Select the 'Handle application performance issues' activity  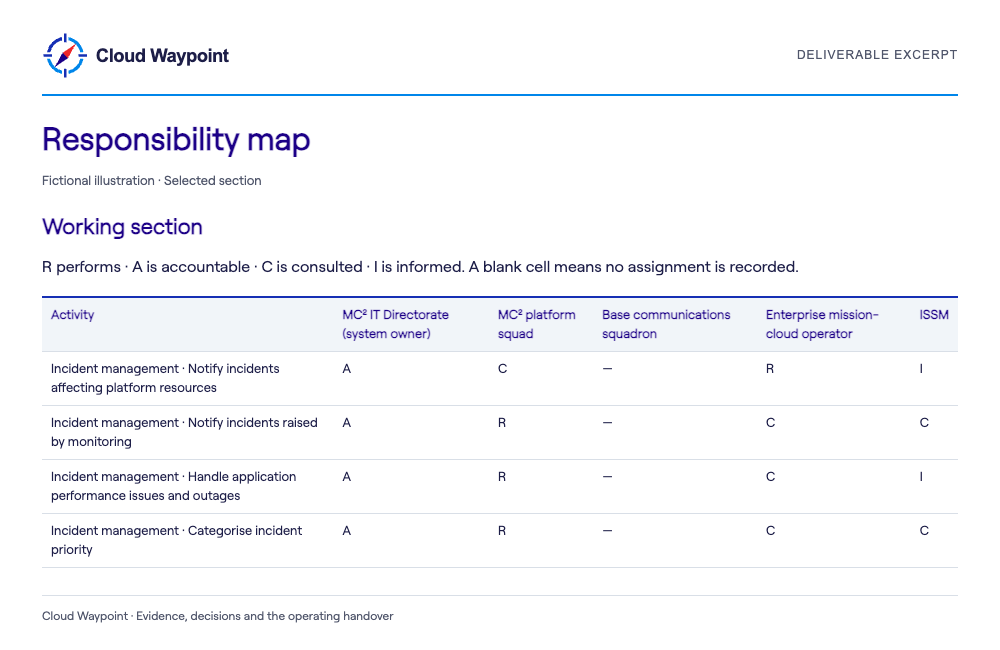(x=173, y=486)
